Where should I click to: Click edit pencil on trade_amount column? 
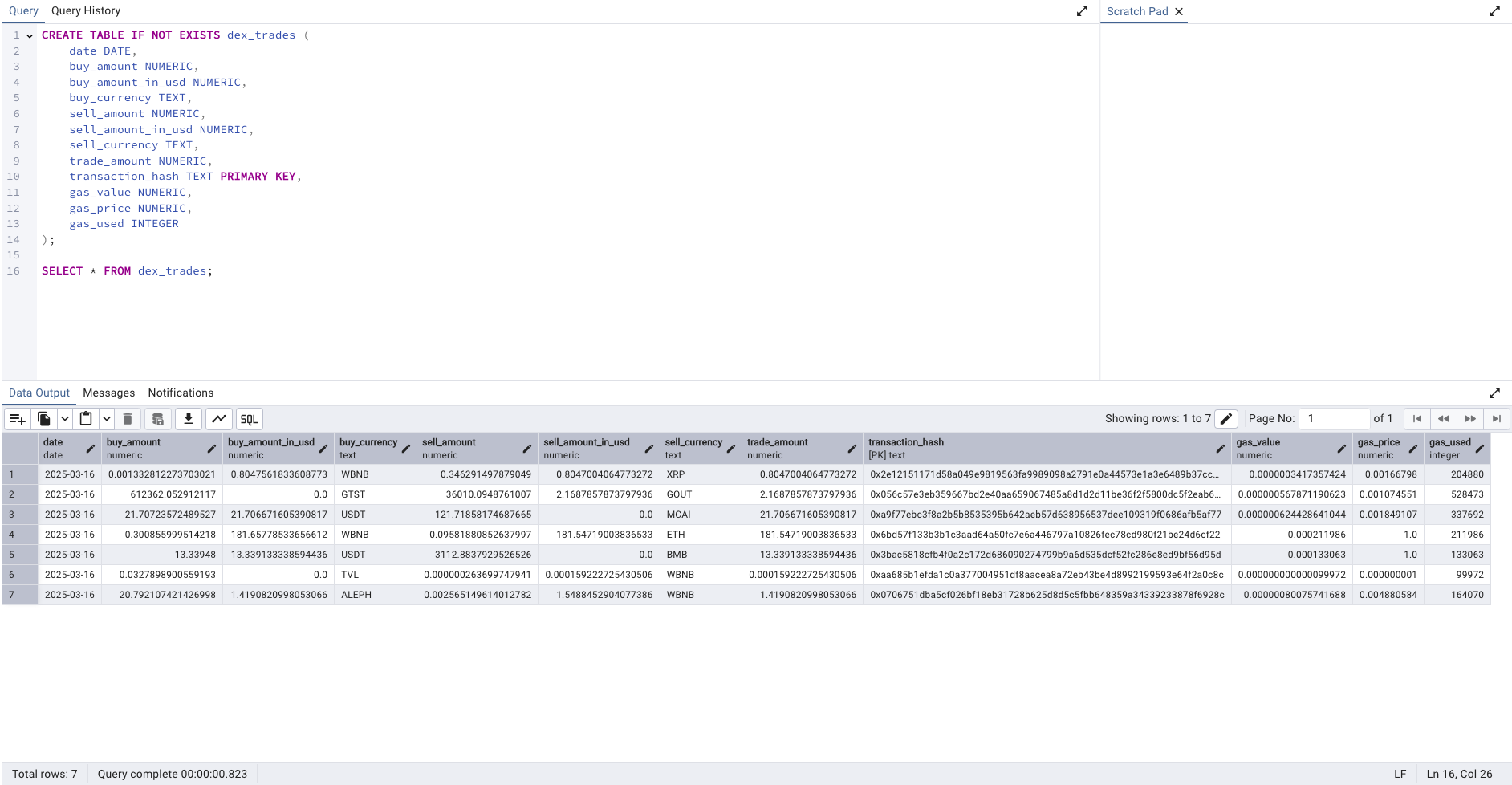[x=852, y=449]
